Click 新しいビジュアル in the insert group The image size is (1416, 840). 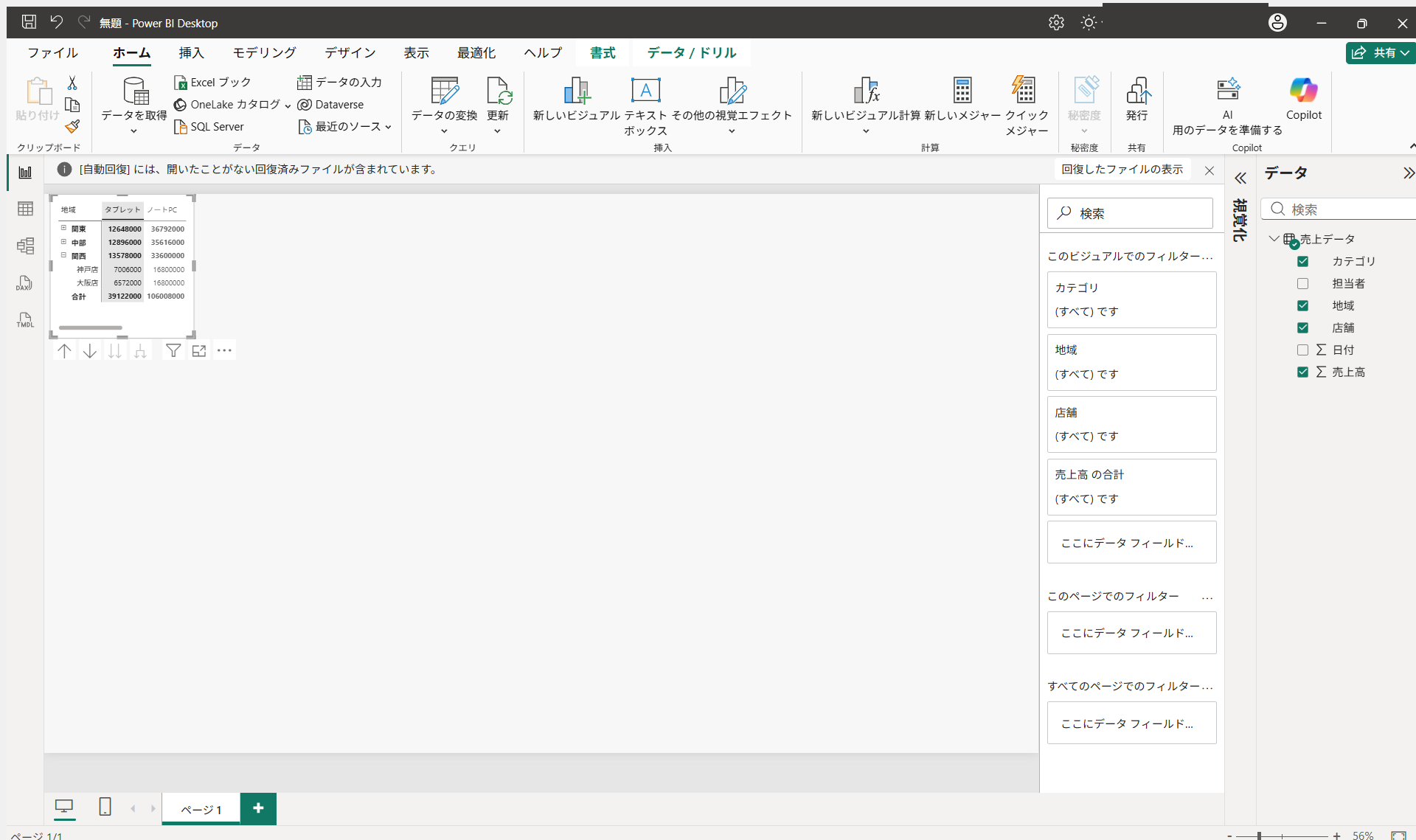coord(577,100)
